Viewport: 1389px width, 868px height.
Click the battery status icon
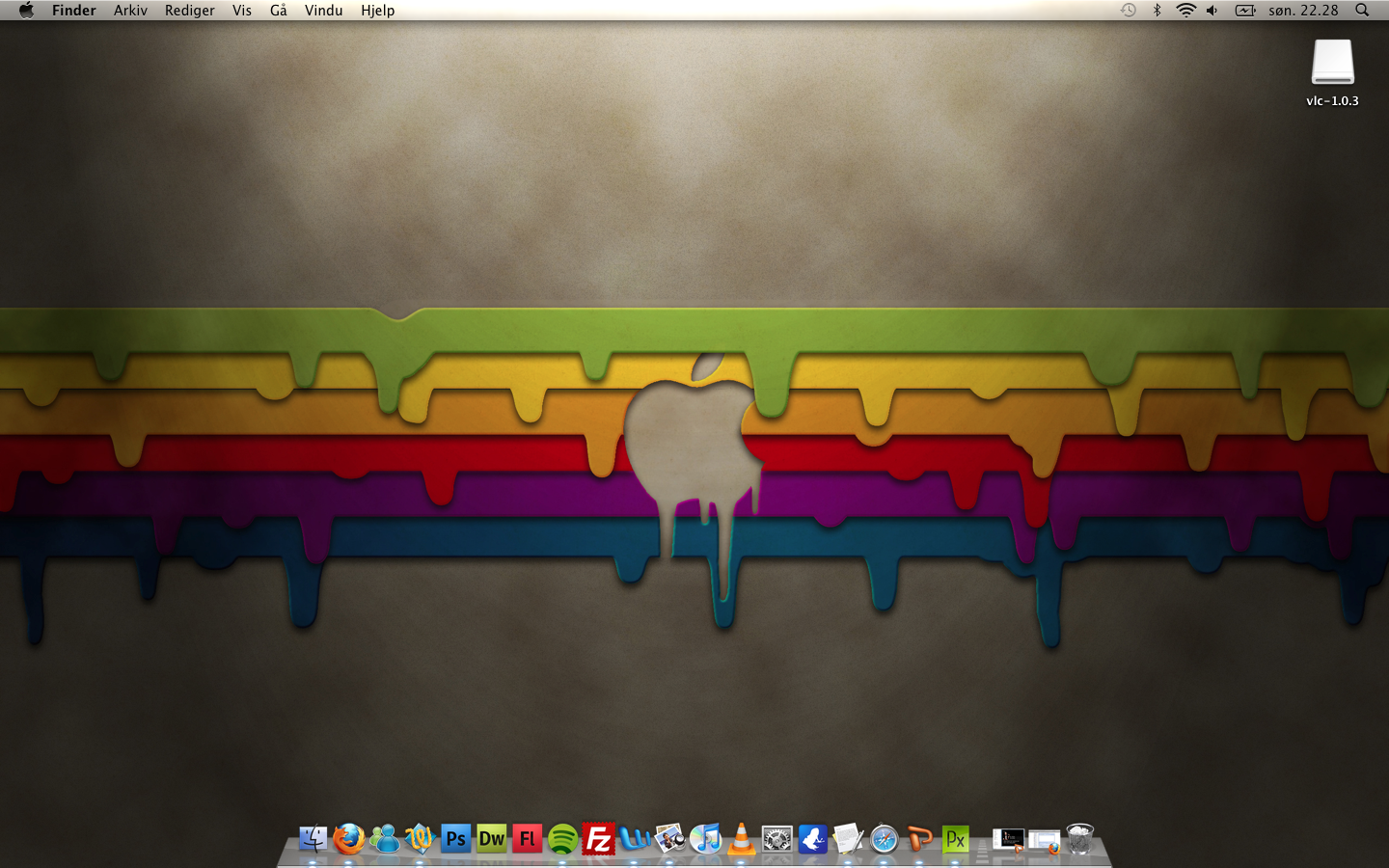1245,11
